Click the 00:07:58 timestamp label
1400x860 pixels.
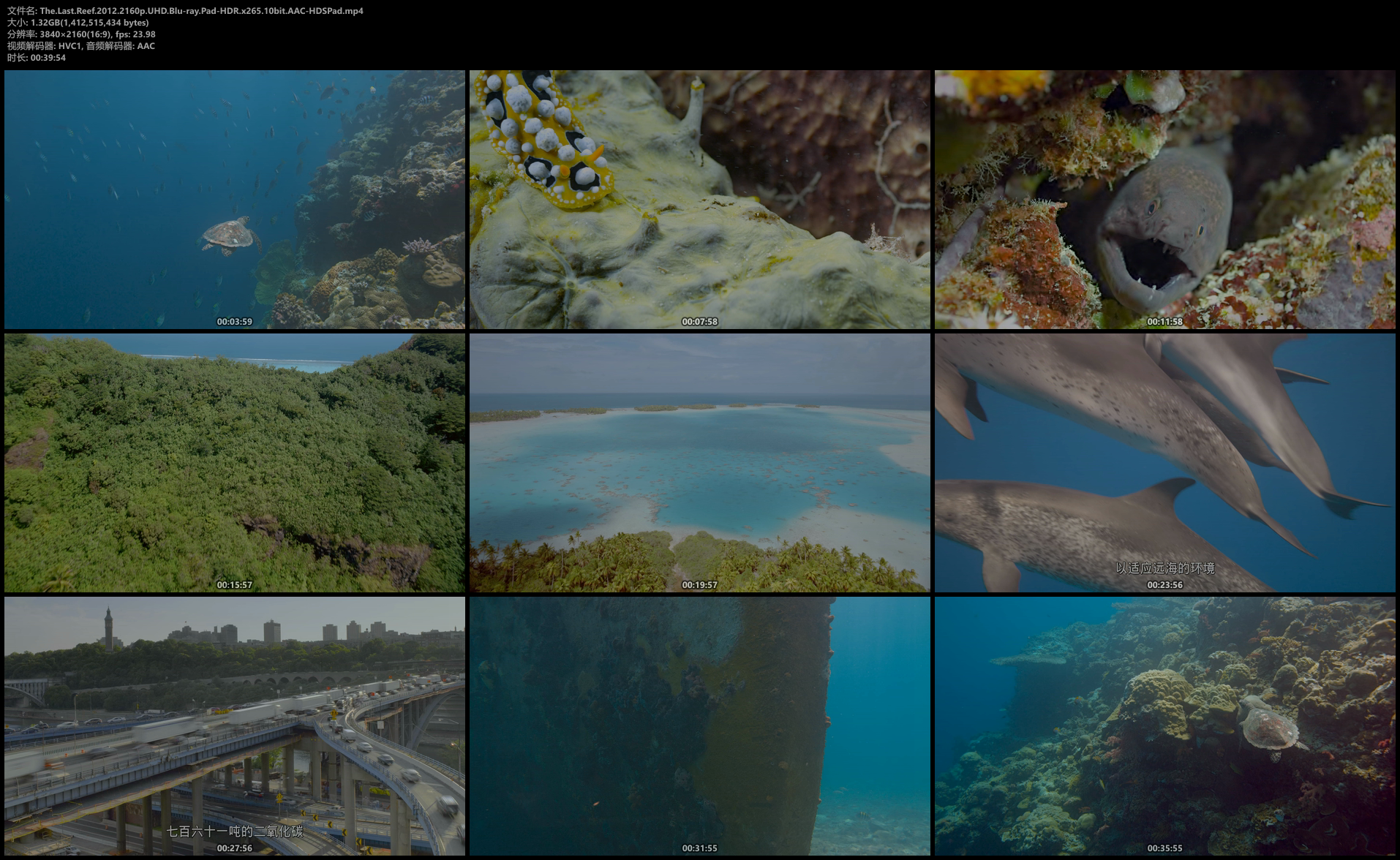(x=699, y=322)
